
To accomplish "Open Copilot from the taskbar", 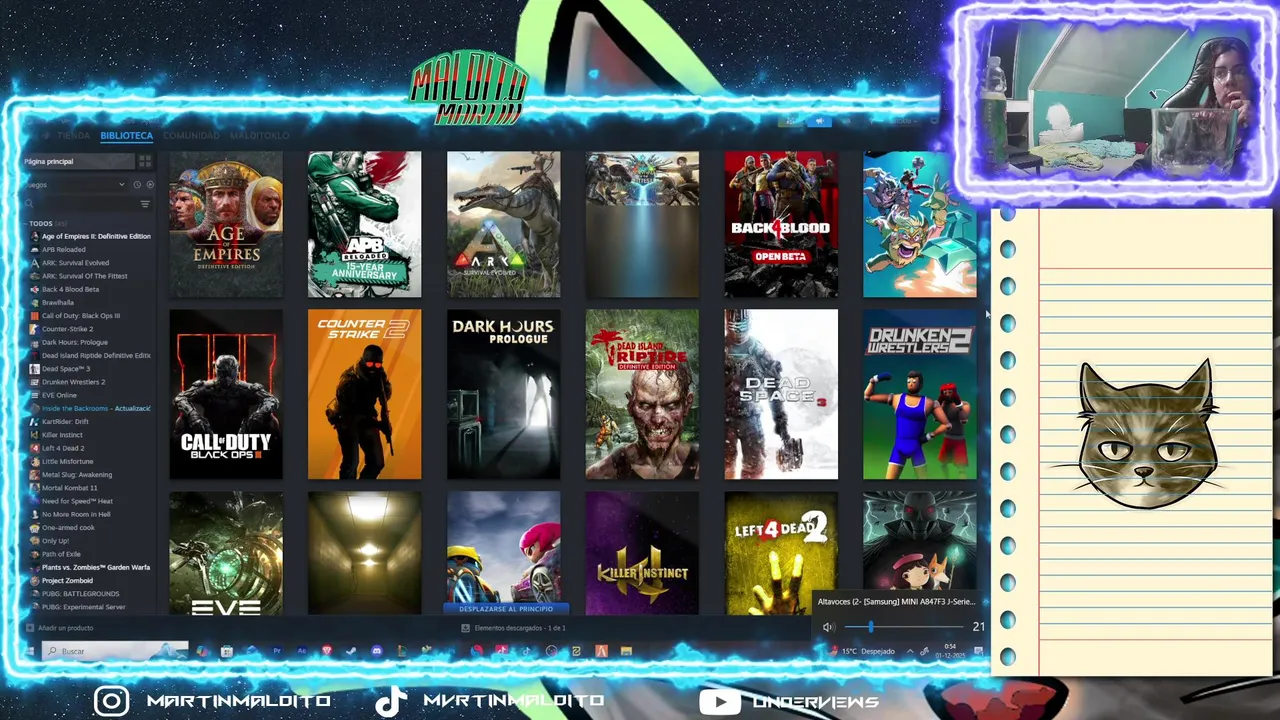I will pyautogui.click(x=202, y=651).
